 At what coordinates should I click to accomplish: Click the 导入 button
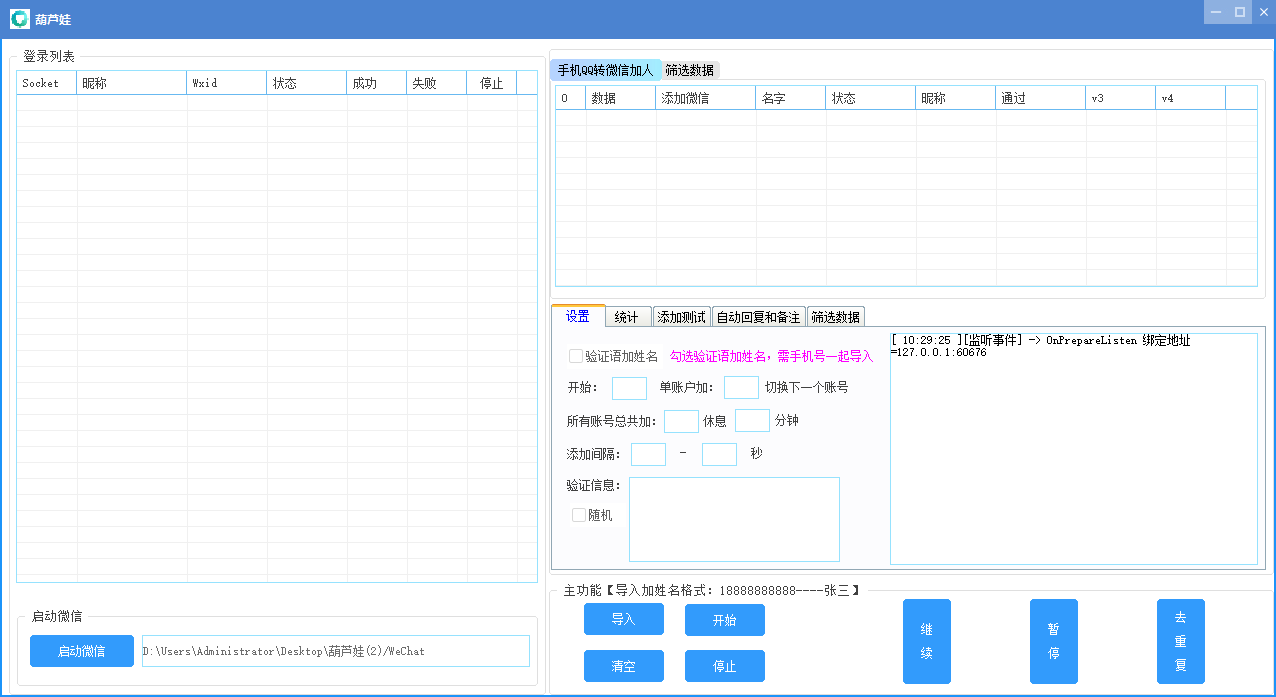(x=624, y=619)
